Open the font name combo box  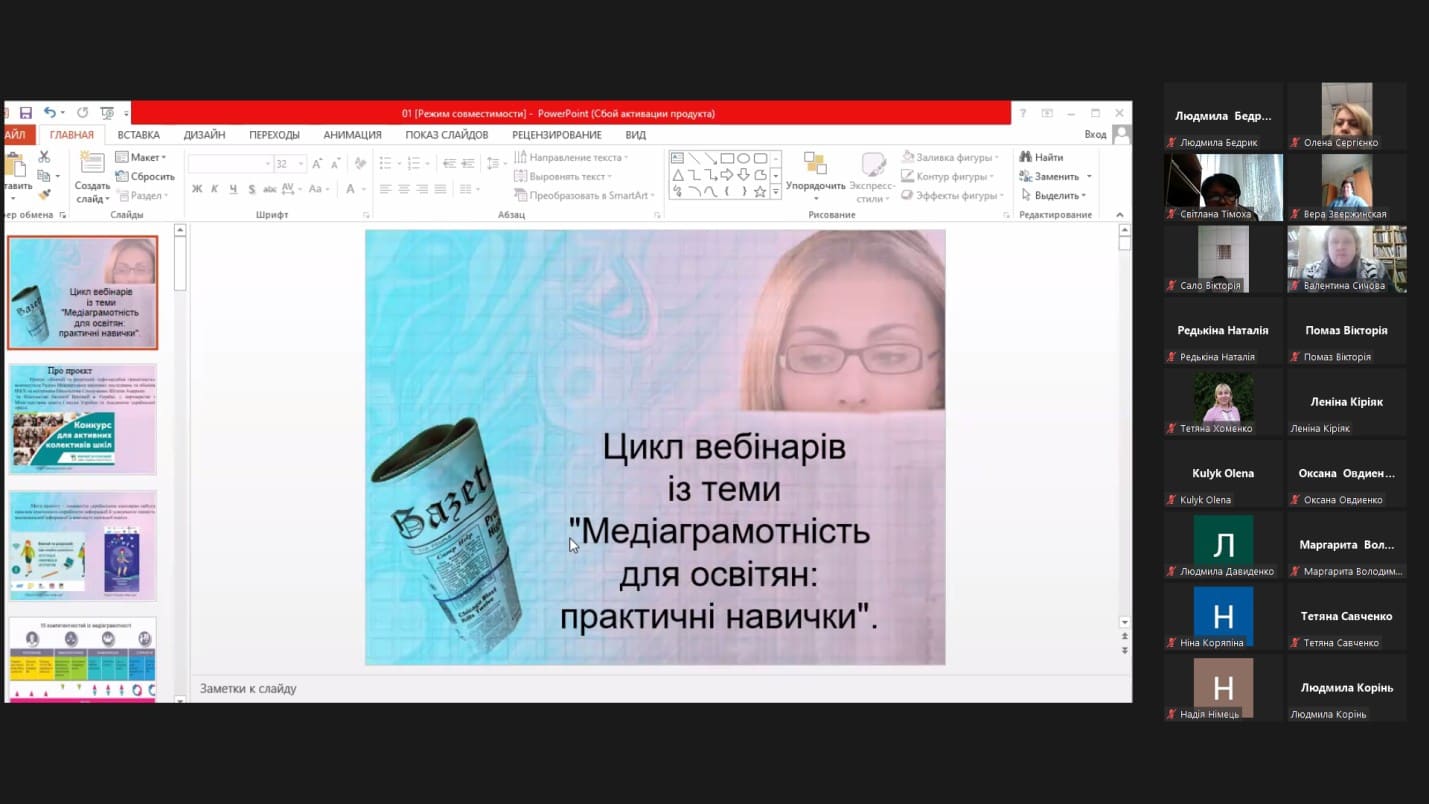click(x=230, y=163)
